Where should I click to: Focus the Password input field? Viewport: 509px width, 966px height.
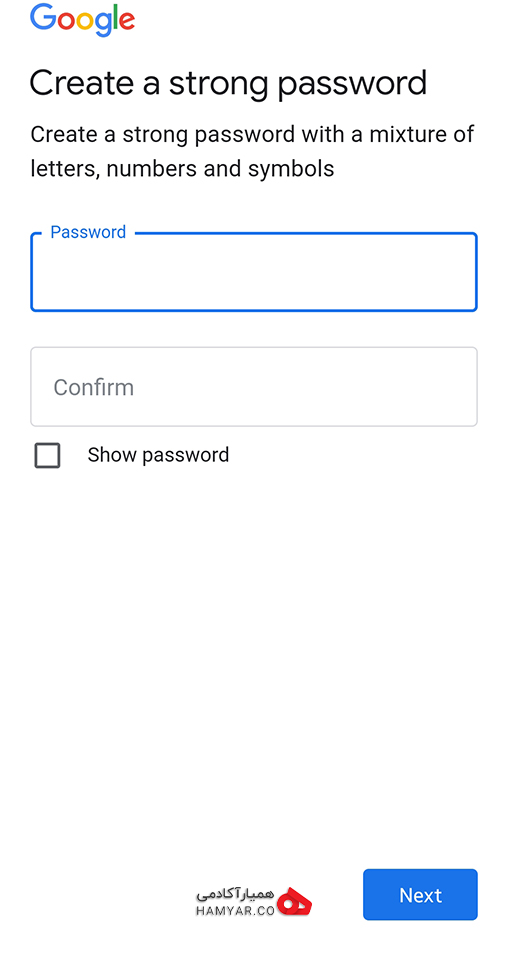point(254,272)
